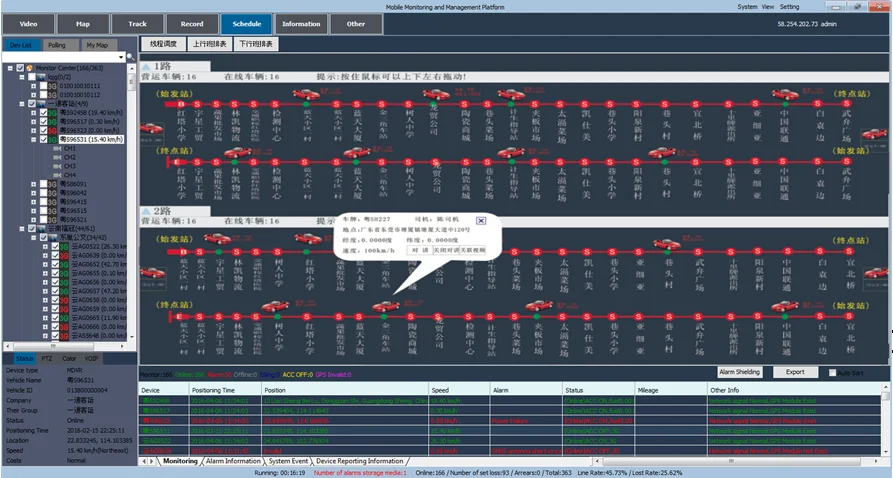Collapse route 2路 using its triangle icon
This screenshot has height=478, width=893.
(x=146, y=212)
